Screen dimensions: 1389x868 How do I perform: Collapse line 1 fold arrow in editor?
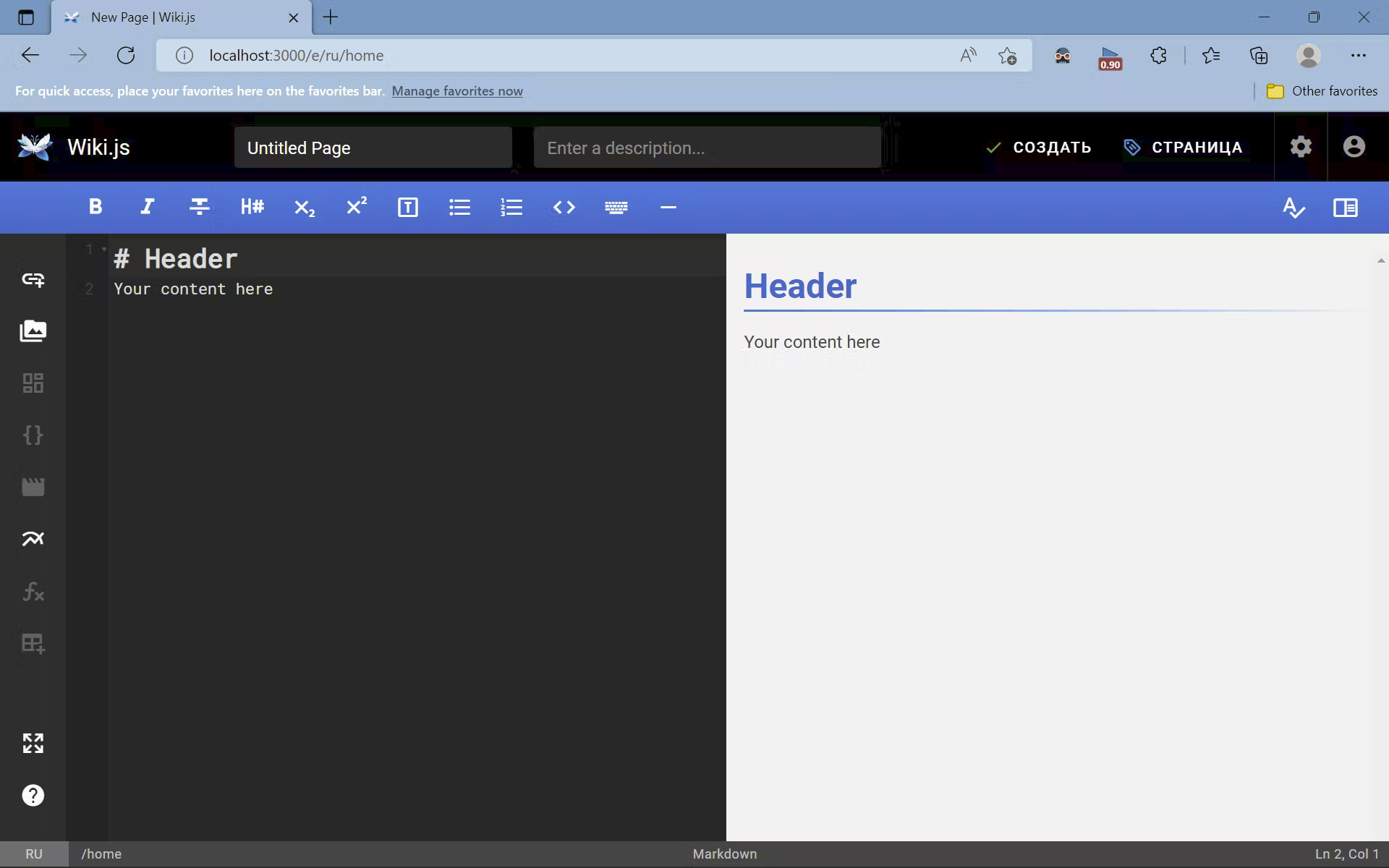tap(104, 250)
